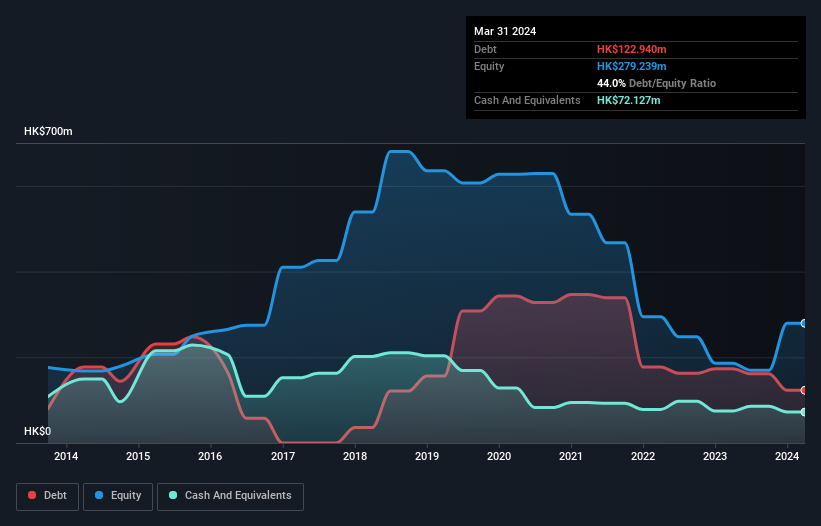Click the 2019 x-axis label
Image resolution: width=821 pixels, height=526 pixels.
click(x=427, y=456)
